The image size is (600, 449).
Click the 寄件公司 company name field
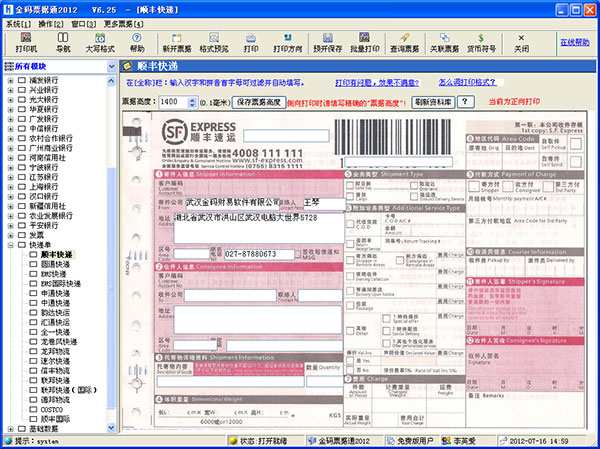(x=233, y=204)
